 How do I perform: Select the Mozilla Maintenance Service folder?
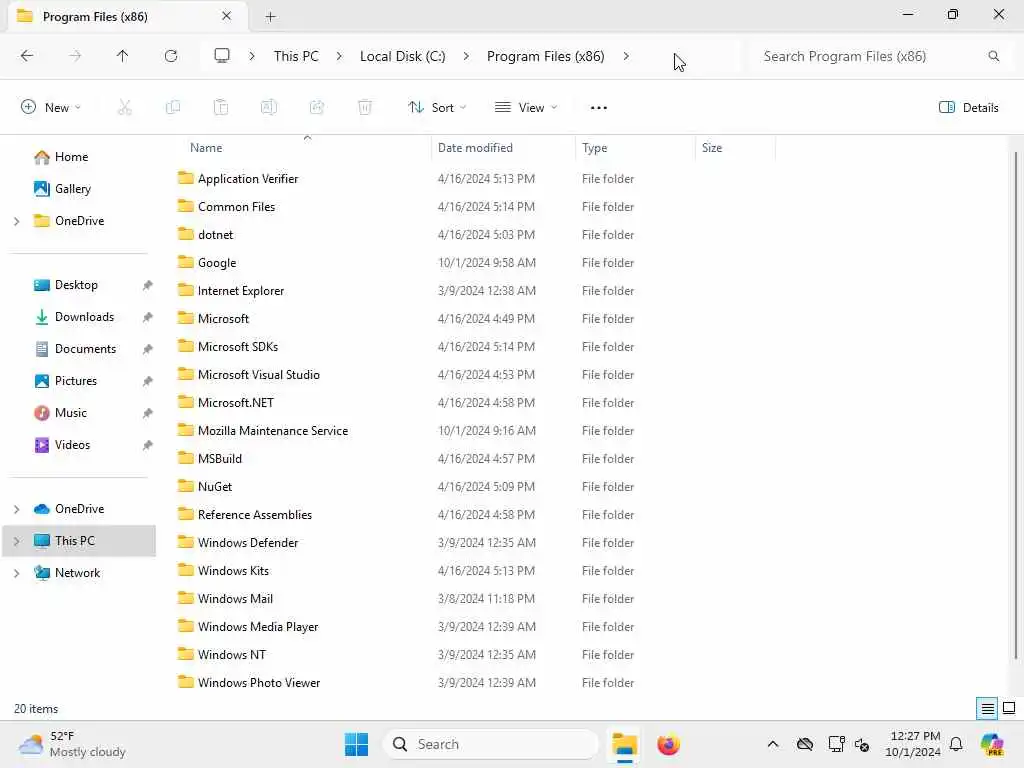click(273, 430)
